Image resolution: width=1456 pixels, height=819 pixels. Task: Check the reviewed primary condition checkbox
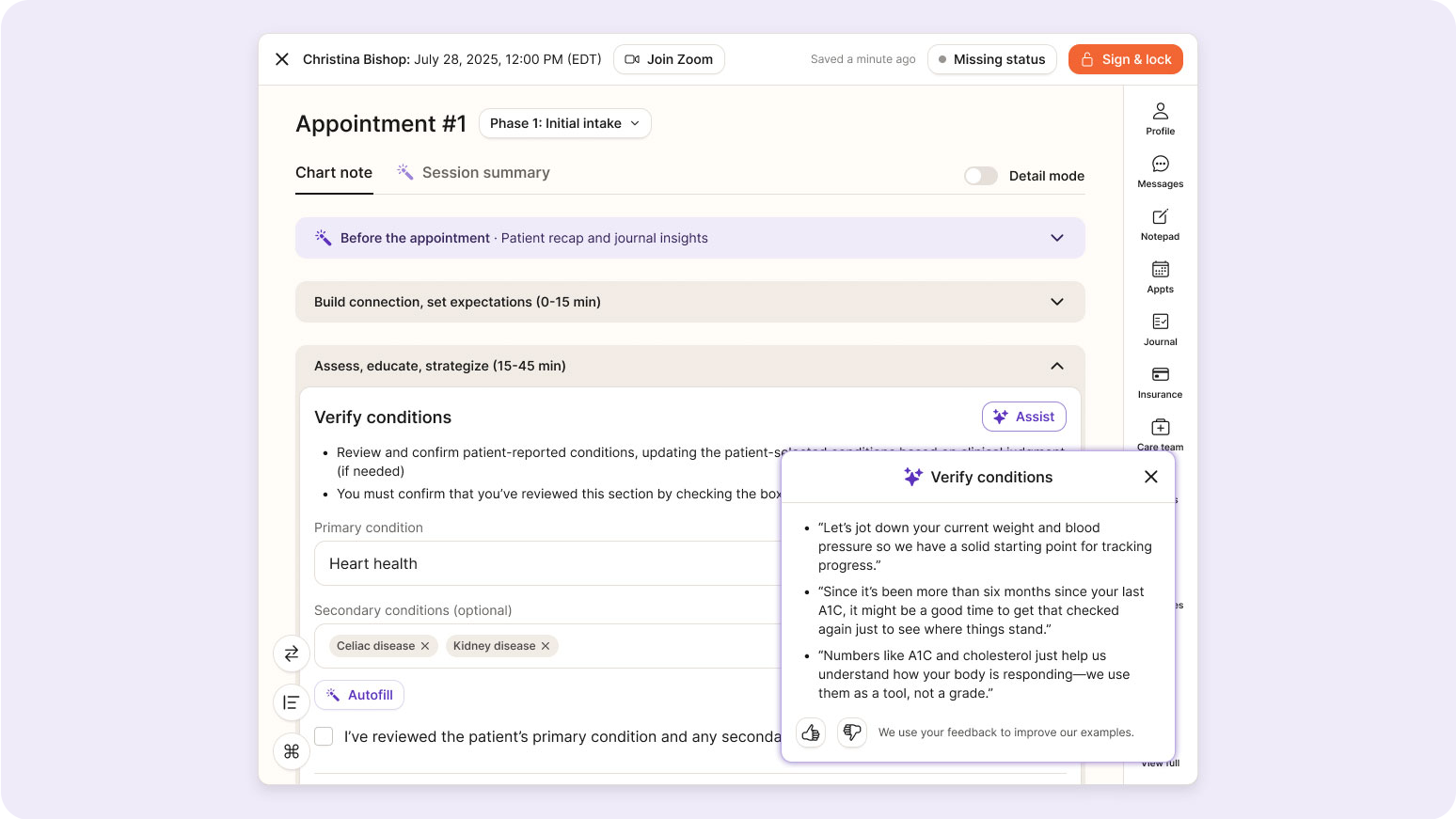click(324, 736)
